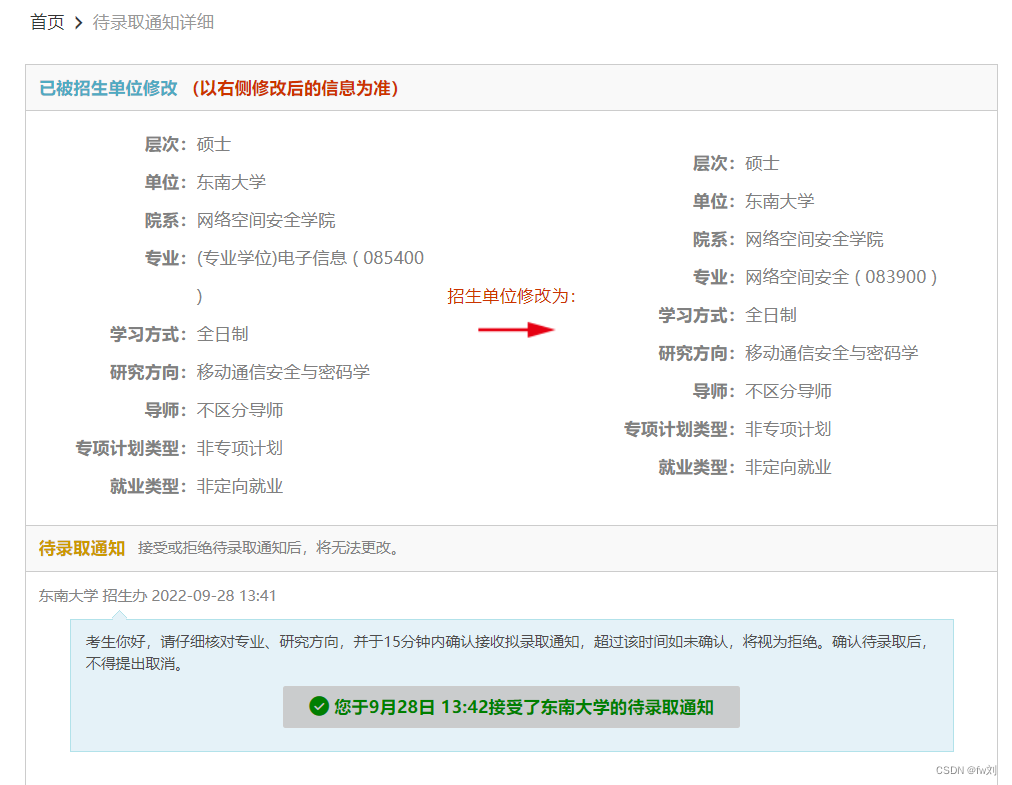Click the accepted-notice banner 您于9月28日 13:42接受了

point(511,707)
